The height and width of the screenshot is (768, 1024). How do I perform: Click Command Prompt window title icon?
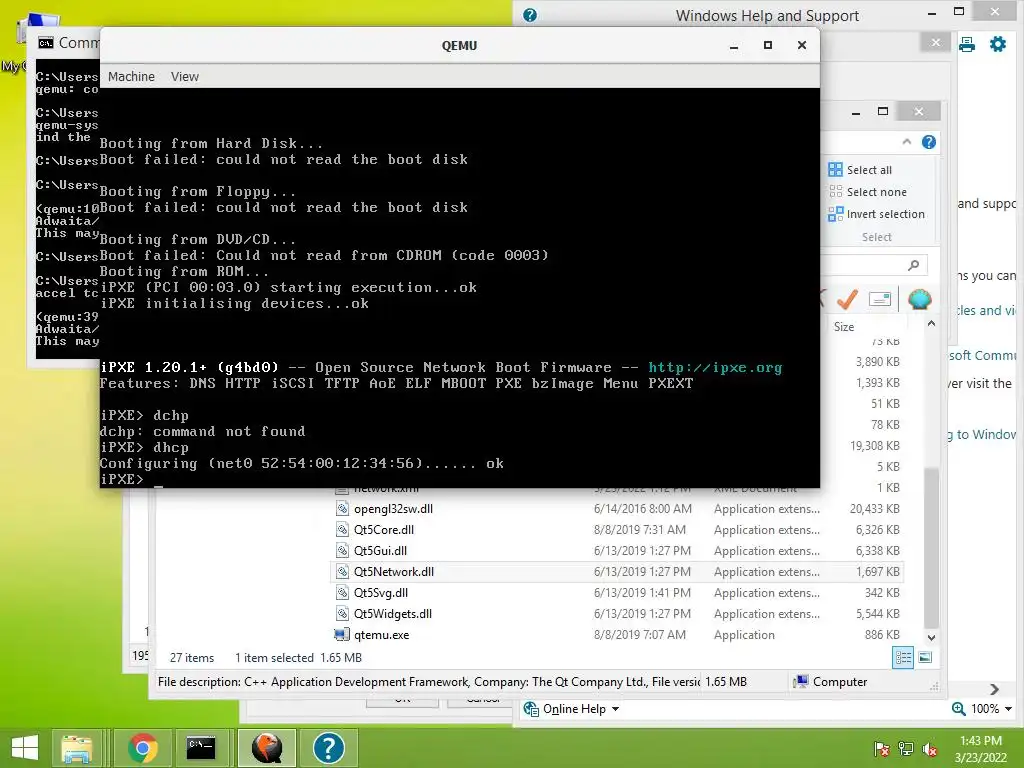(46, 43)
